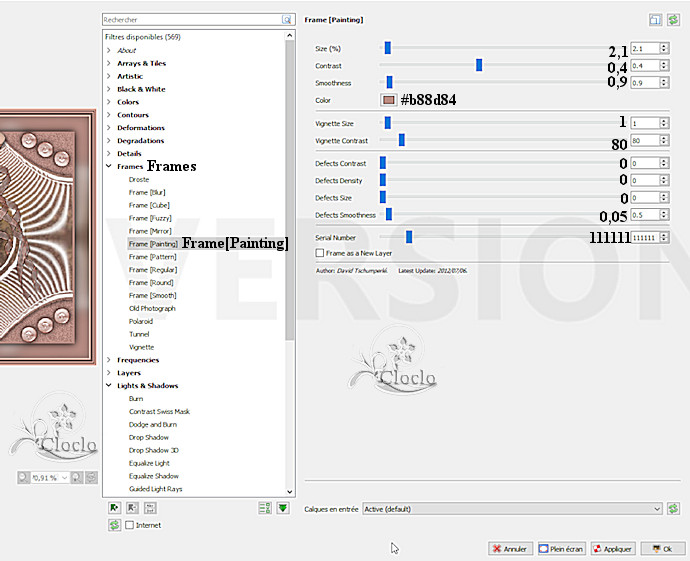Open the frame Color swatch picker
Image resolution: width=690 pixels, height=561 pixels.
pos(389,100)
